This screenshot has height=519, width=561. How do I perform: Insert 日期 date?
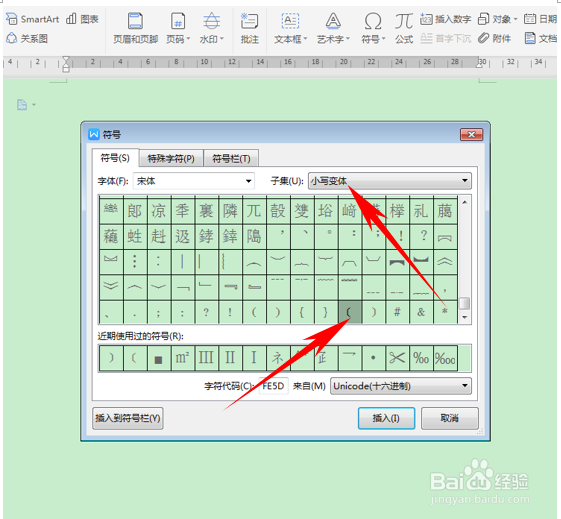[541, 19]
